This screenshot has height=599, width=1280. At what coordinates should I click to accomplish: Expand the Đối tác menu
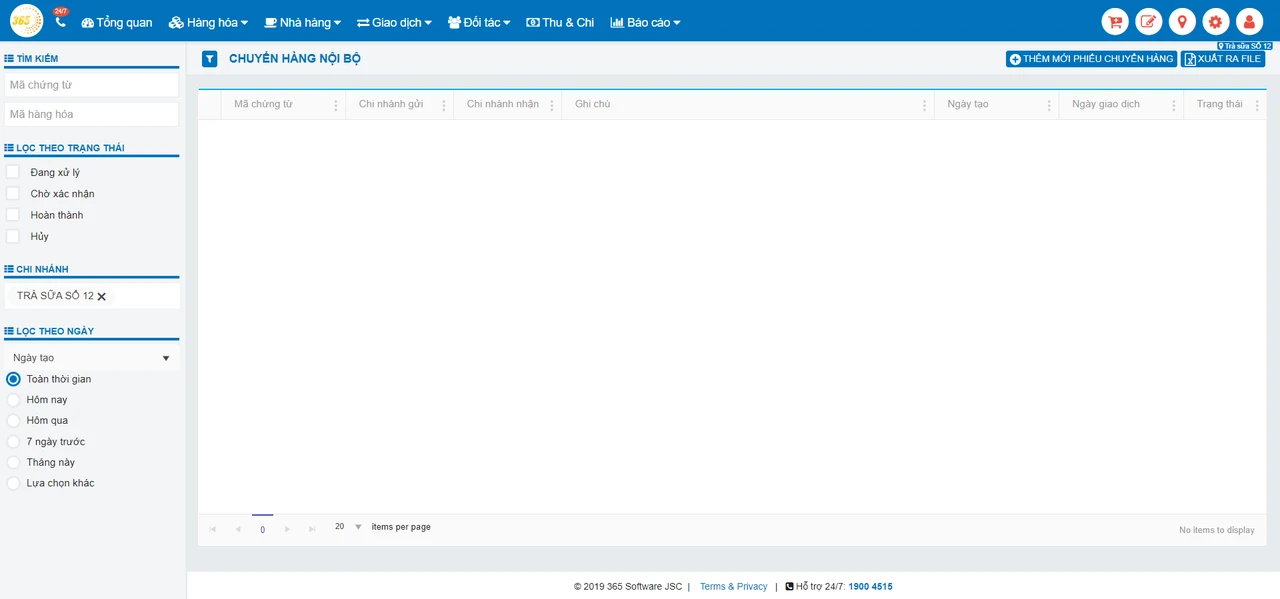pyautogui.click(x=479, y=22)
